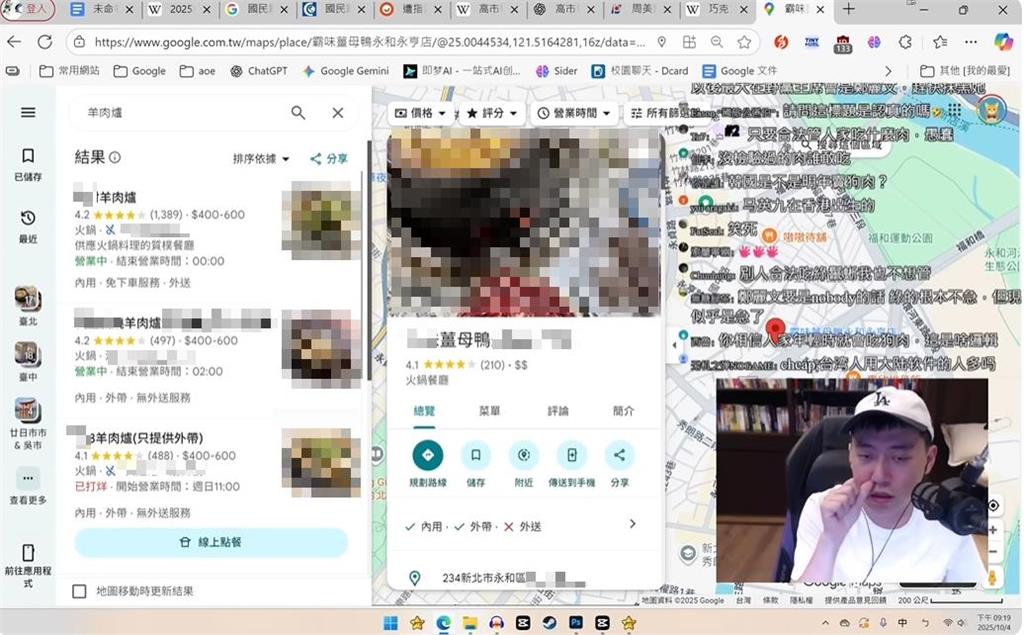1024x635 pixels.
Task: Clear the search with the X icon
Action: click(x=338, y=113)
